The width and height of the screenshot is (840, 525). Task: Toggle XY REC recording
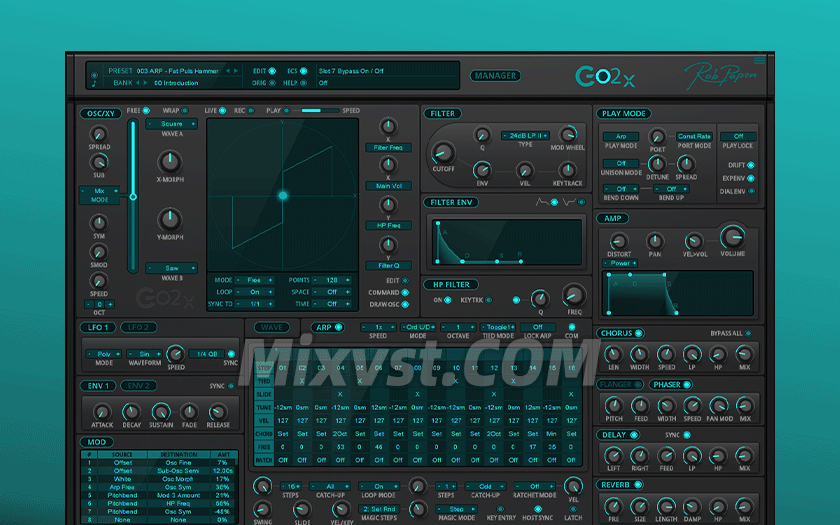(x=251, y=110)
